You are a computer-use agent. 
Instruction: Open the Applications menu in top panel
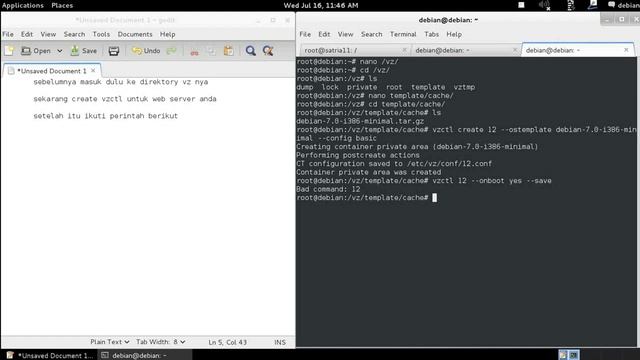click(x=22, y=5)
